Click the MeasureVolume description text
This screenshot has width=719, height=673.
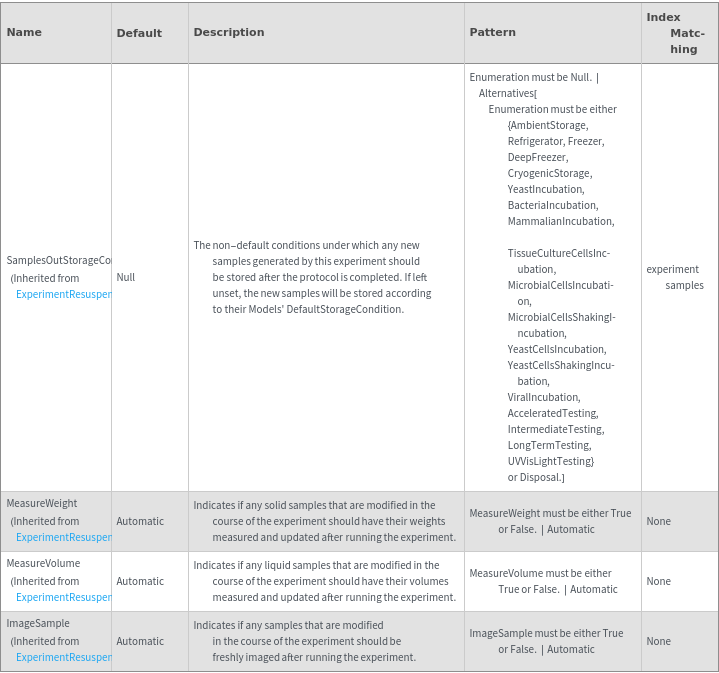coord(324,581)
